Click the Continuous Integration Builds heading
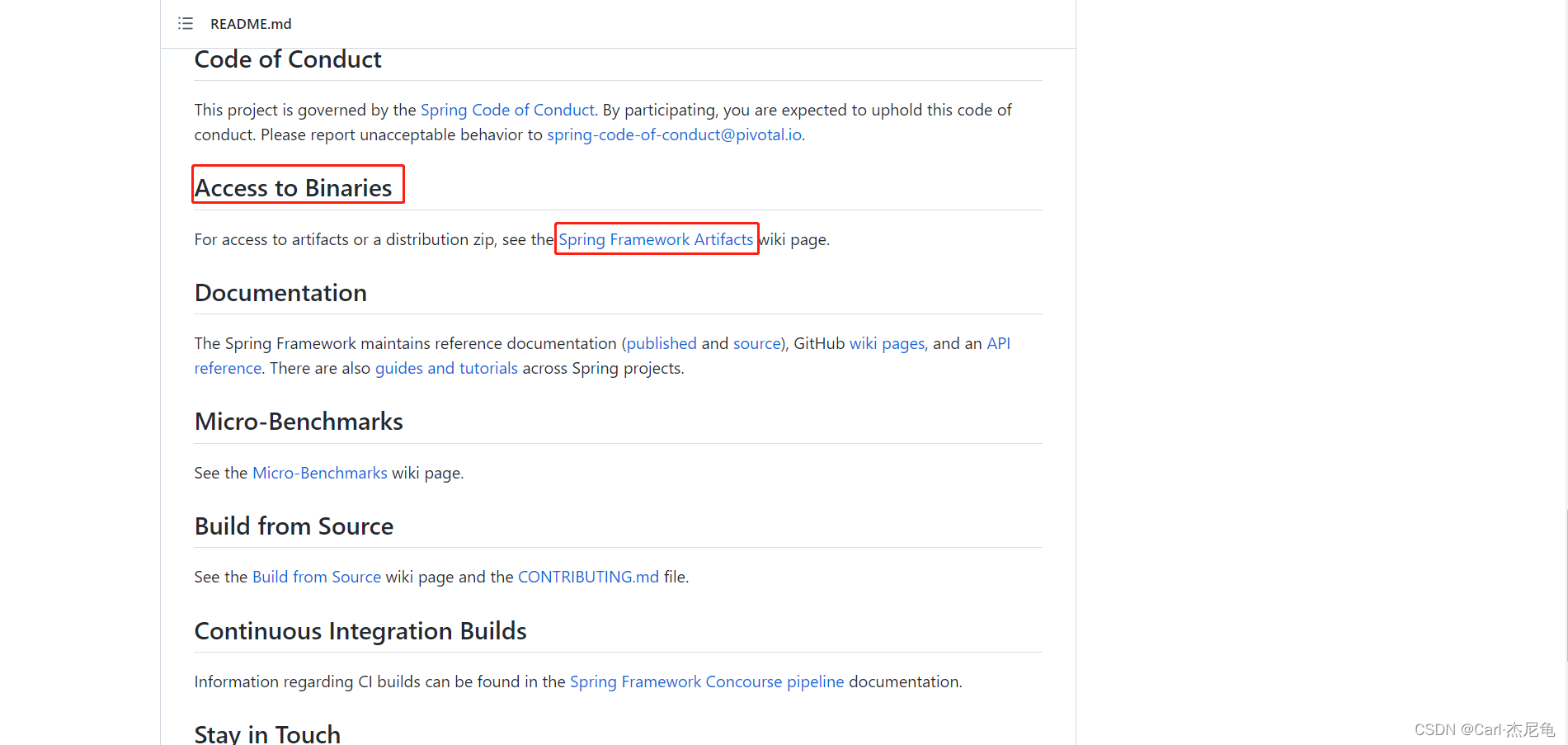 tap(360, 631)
